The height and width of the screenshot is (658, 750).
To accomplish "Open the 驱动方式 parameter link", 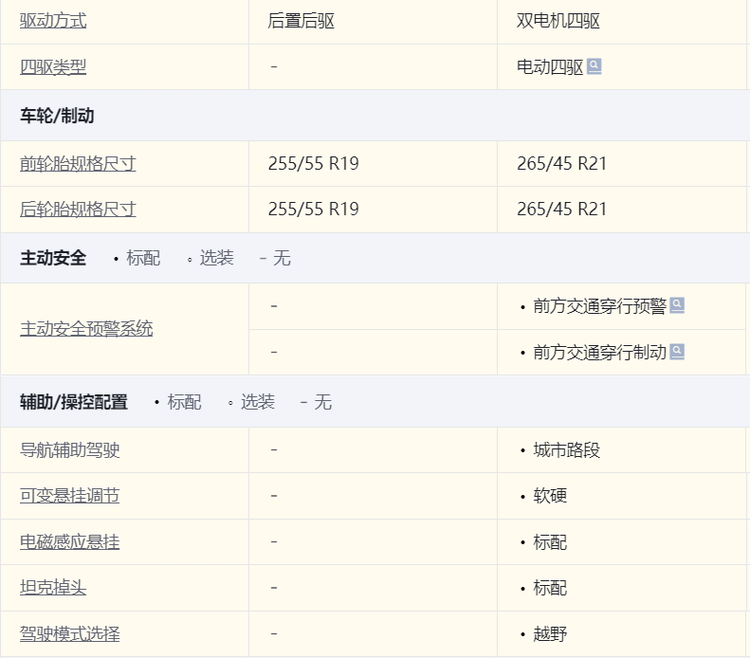I will click(x=53, y=21).
